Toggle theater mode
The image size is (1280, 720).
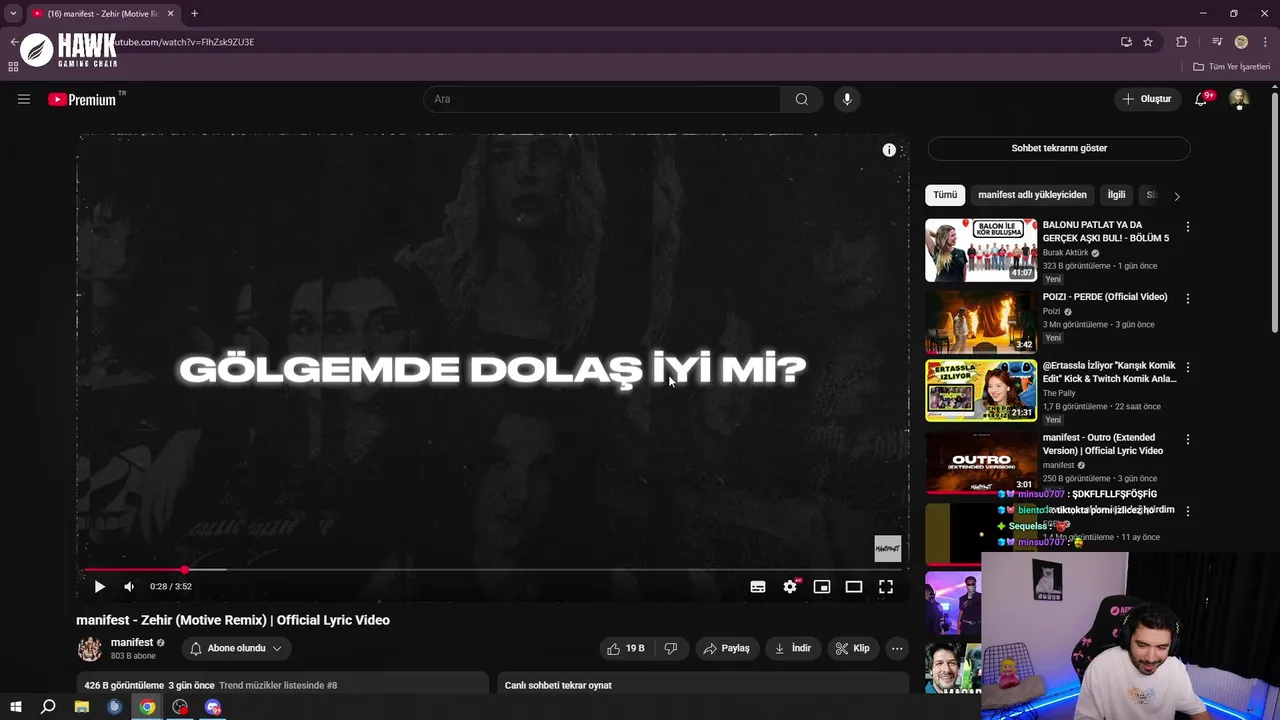(854, 587)
